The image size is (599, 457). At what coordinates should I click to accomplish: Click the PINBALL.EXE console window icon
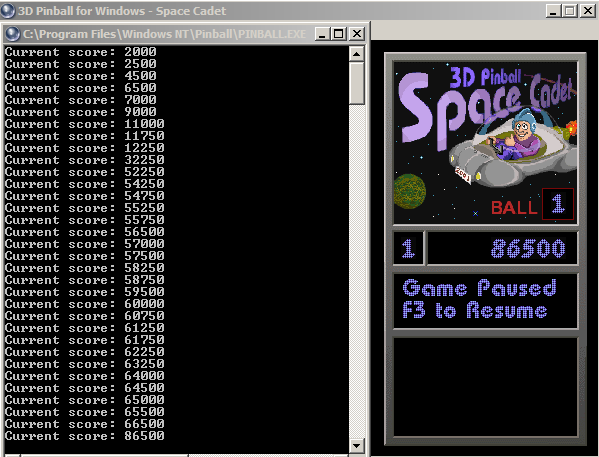[13, 34]
